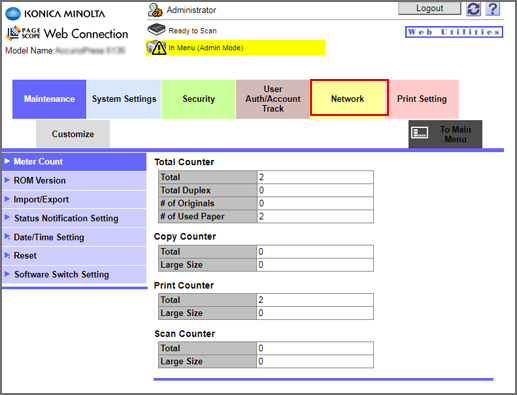
Task: Click the arrow beside Software Switch Setting
Action: (7, 274)
